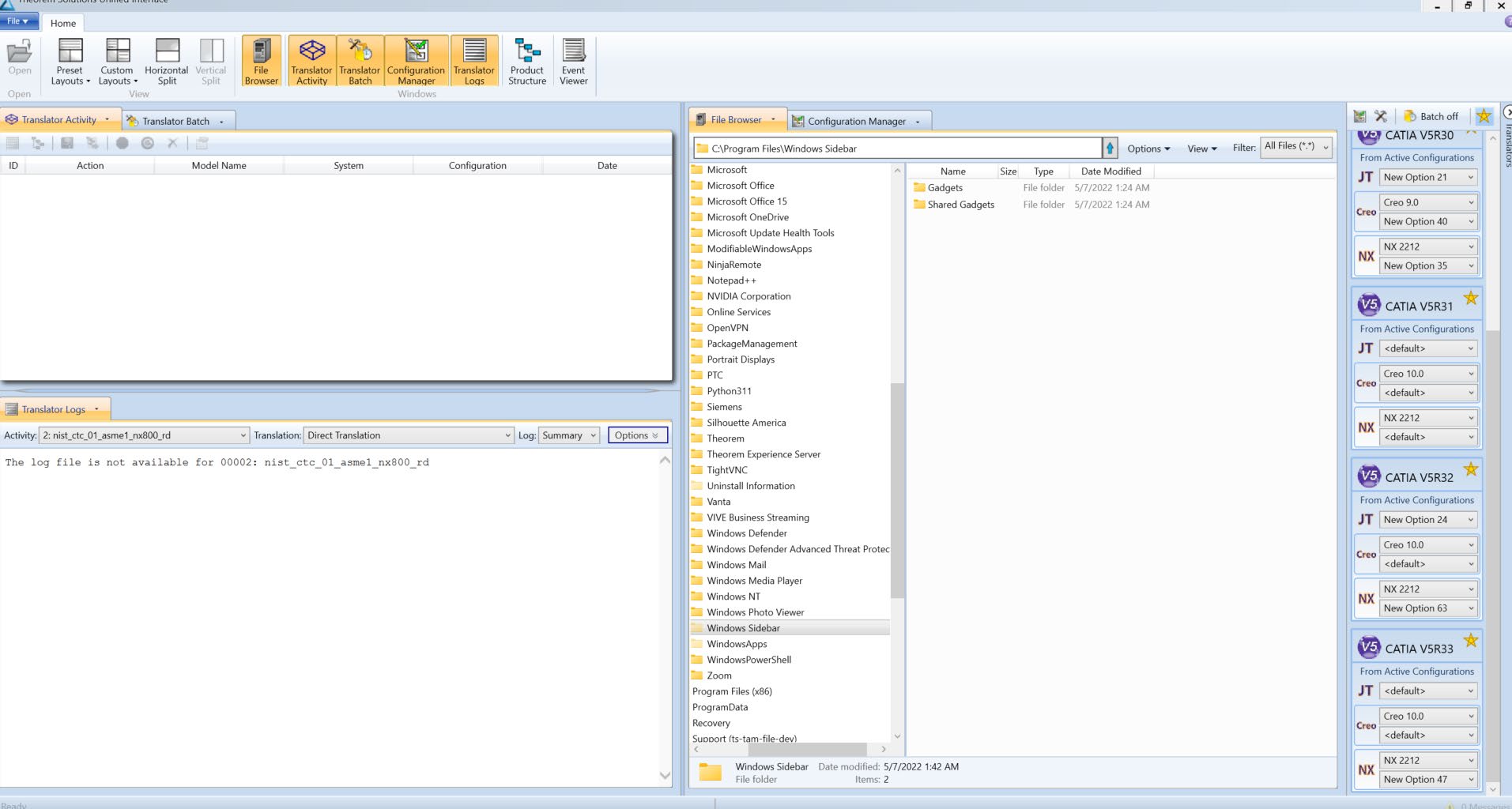The height and width of the screenshot is (809, 1512).
Task: Switch to the Configuration Manager tab
Action: (857, 121)
